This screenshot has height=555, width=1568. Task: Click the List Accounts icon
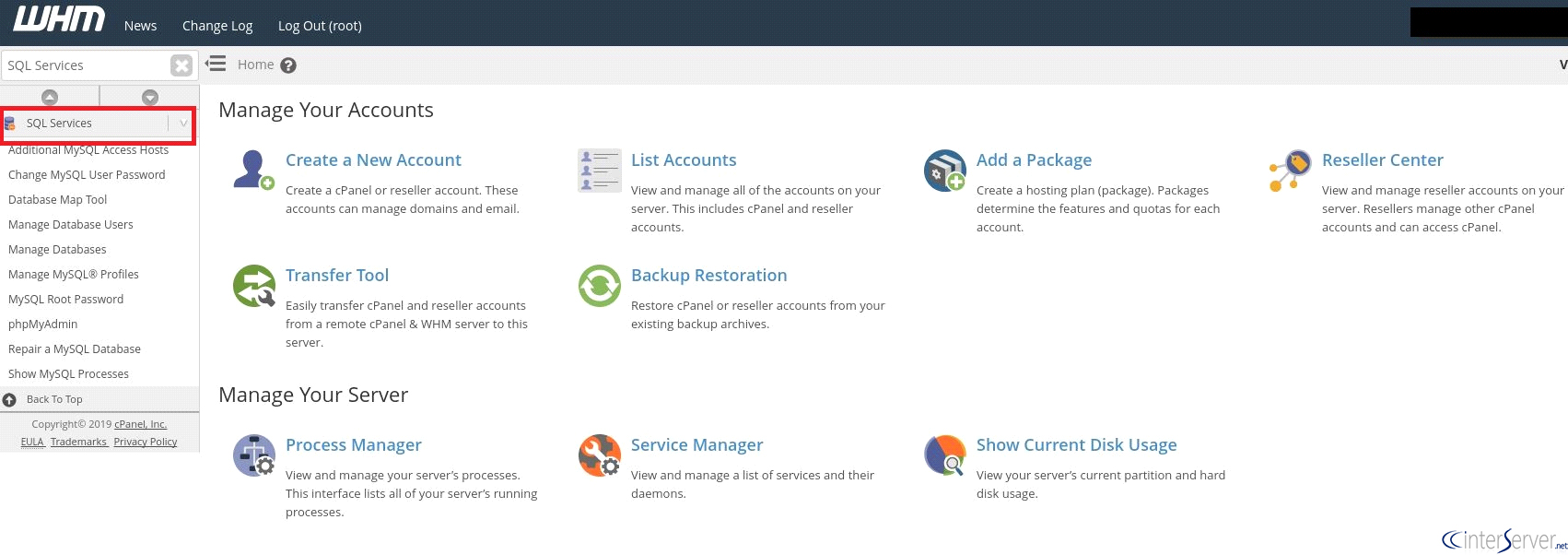pos(600,170)
